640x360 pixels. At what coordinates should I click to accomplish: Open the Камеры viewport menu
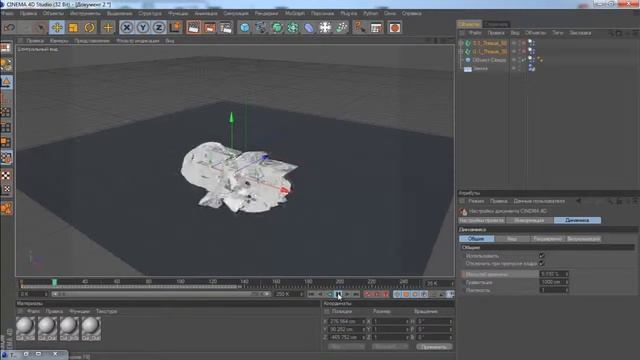[59, 41]
